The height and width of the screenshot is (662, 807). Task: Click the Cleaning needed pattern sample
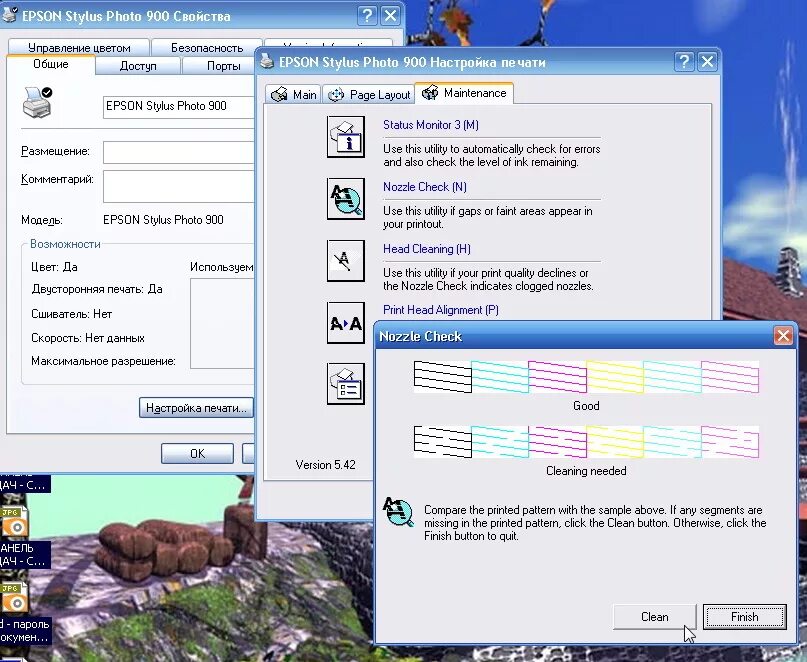(586, 442)
